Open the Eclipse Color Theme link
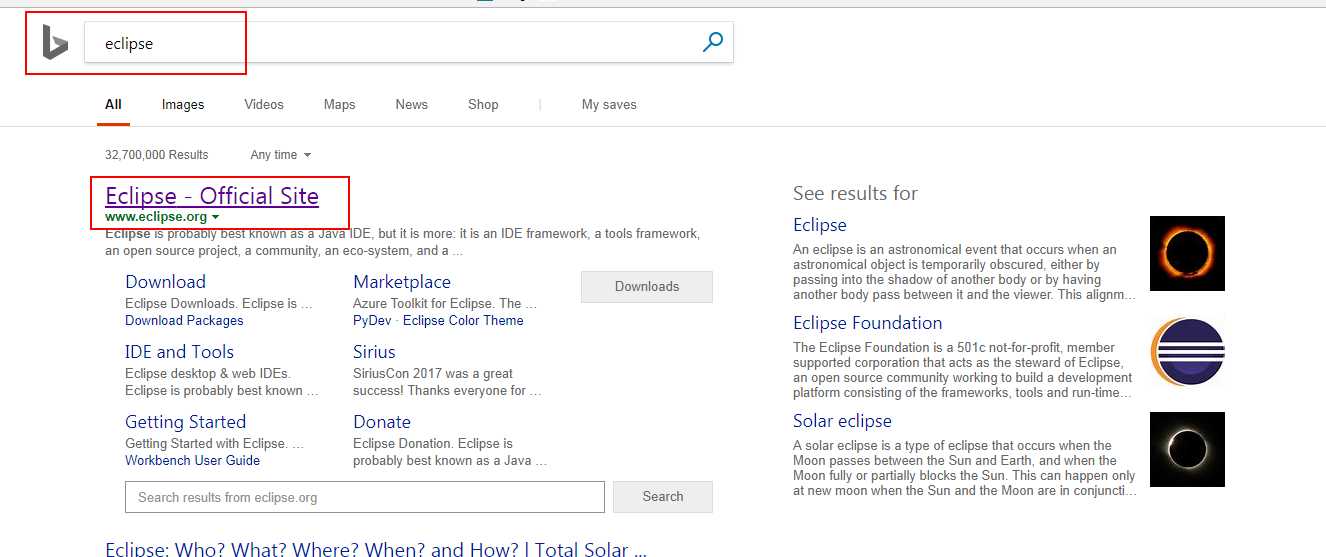 pyautogui.click(x=463, y=320)
